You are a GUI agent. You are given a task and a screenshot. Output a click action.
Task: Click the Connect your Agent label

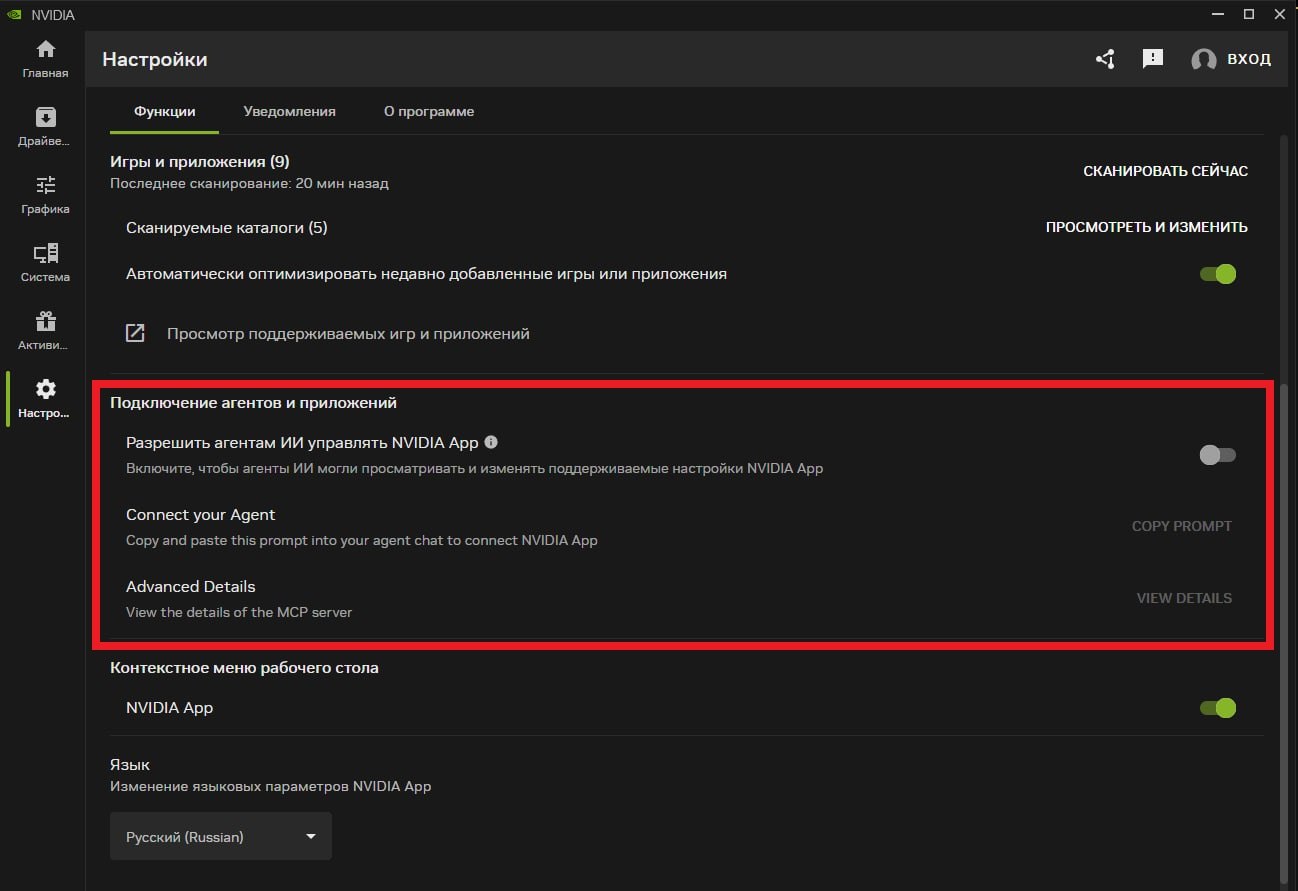tap(201, 515)
